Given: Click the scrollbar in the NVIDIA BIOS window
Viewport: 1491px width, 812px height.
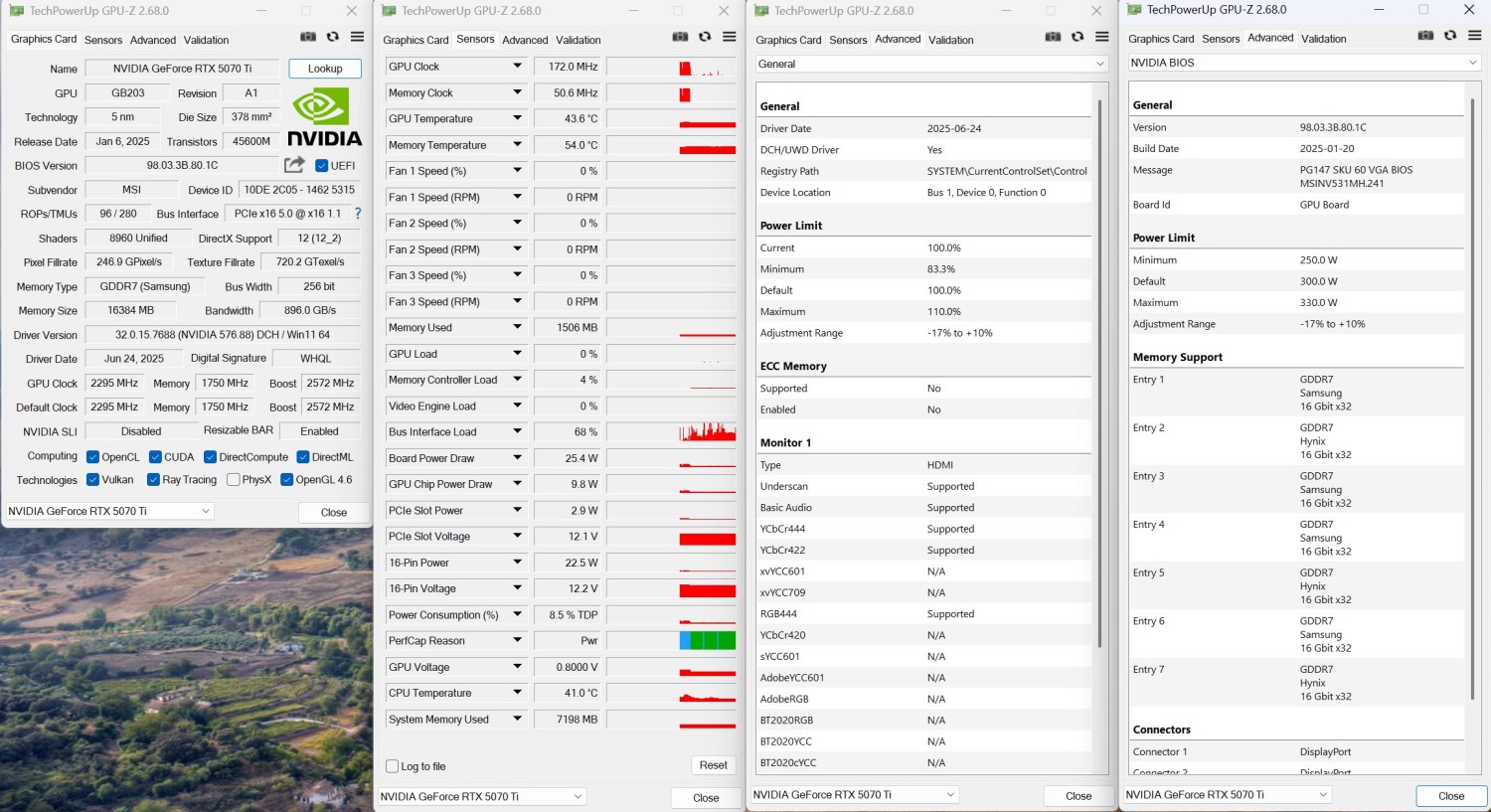Looking at the screenshot, I should tap(1472, 398).
